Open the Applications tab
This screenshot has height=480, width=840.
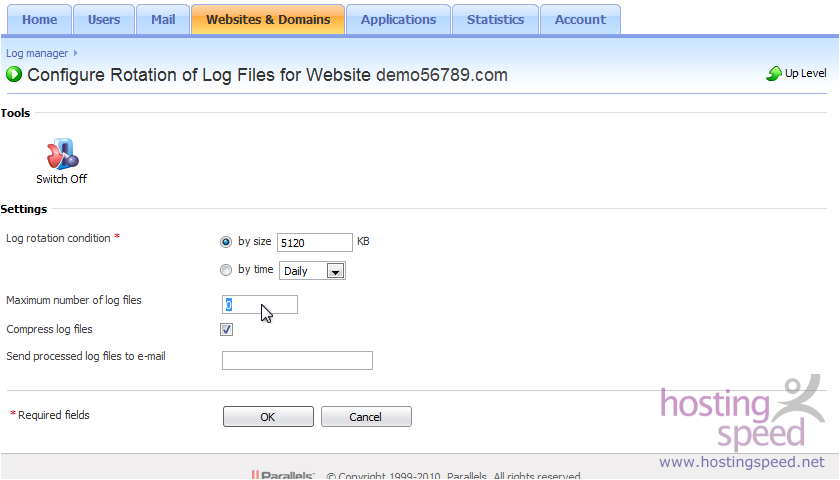[398, 19]
